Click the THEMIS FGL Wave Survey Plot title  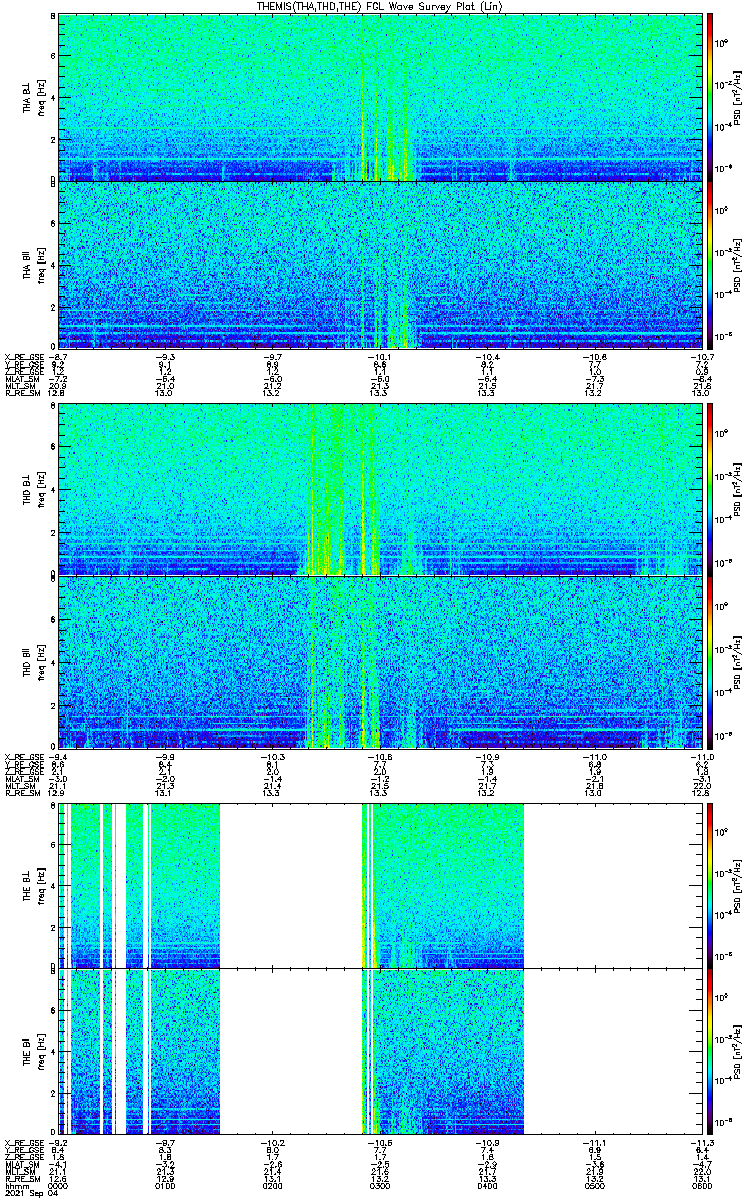pyautogui.click(x=380, y=6)
